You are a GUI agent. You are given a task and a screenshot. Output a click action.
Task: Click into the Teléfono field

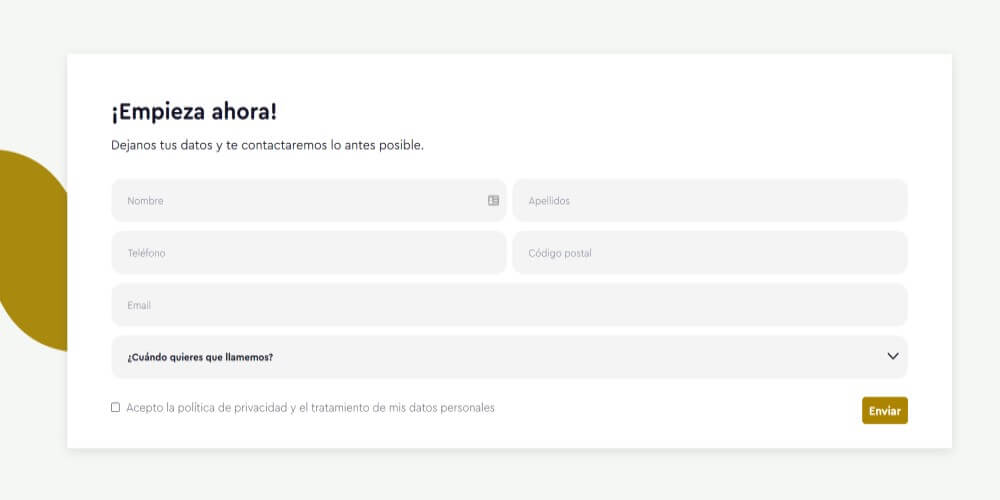[x=309, y=253]
